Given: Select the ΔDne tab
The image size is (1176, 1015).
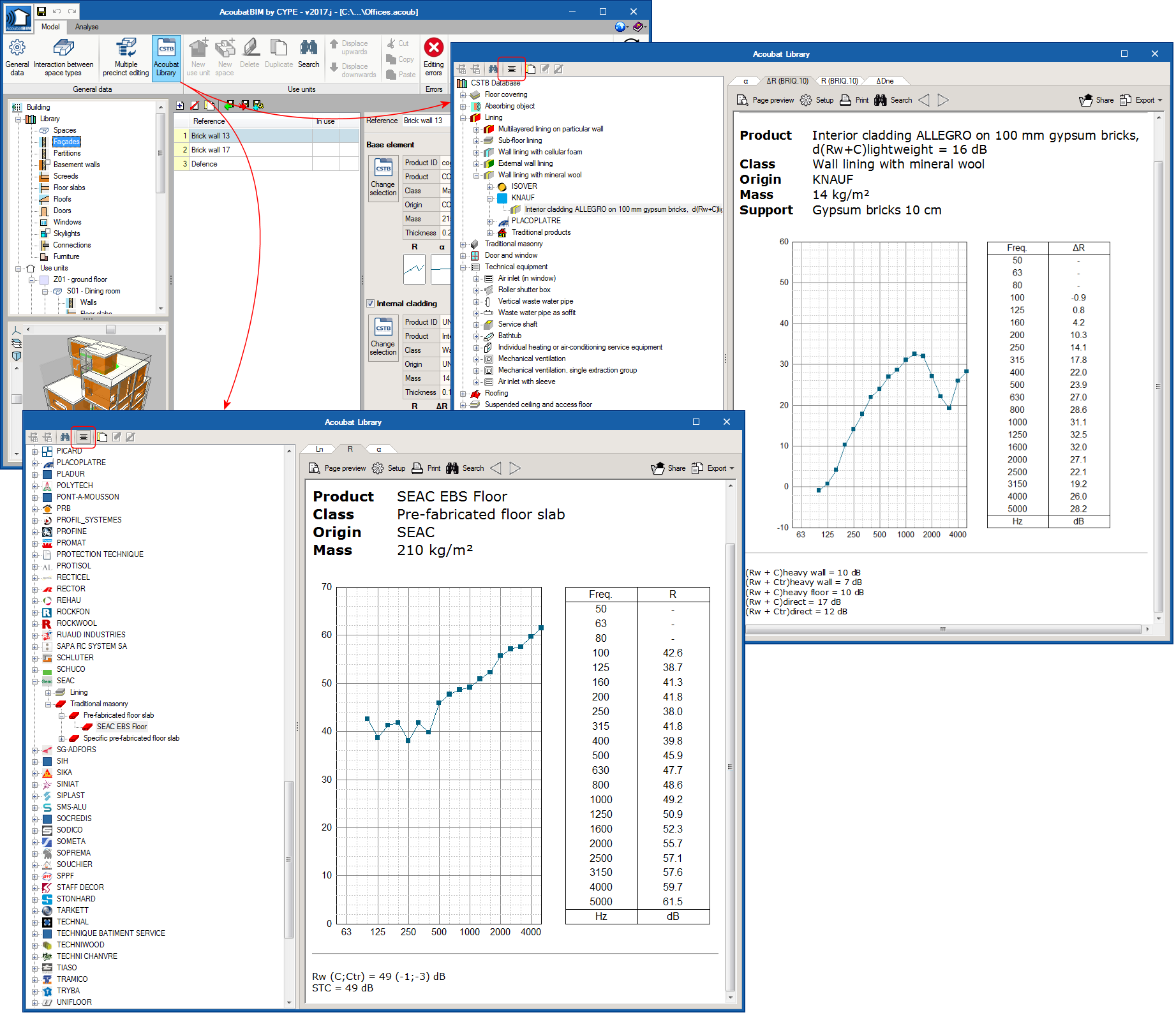Looking at the screenshot, I should [x=884, y=81].
